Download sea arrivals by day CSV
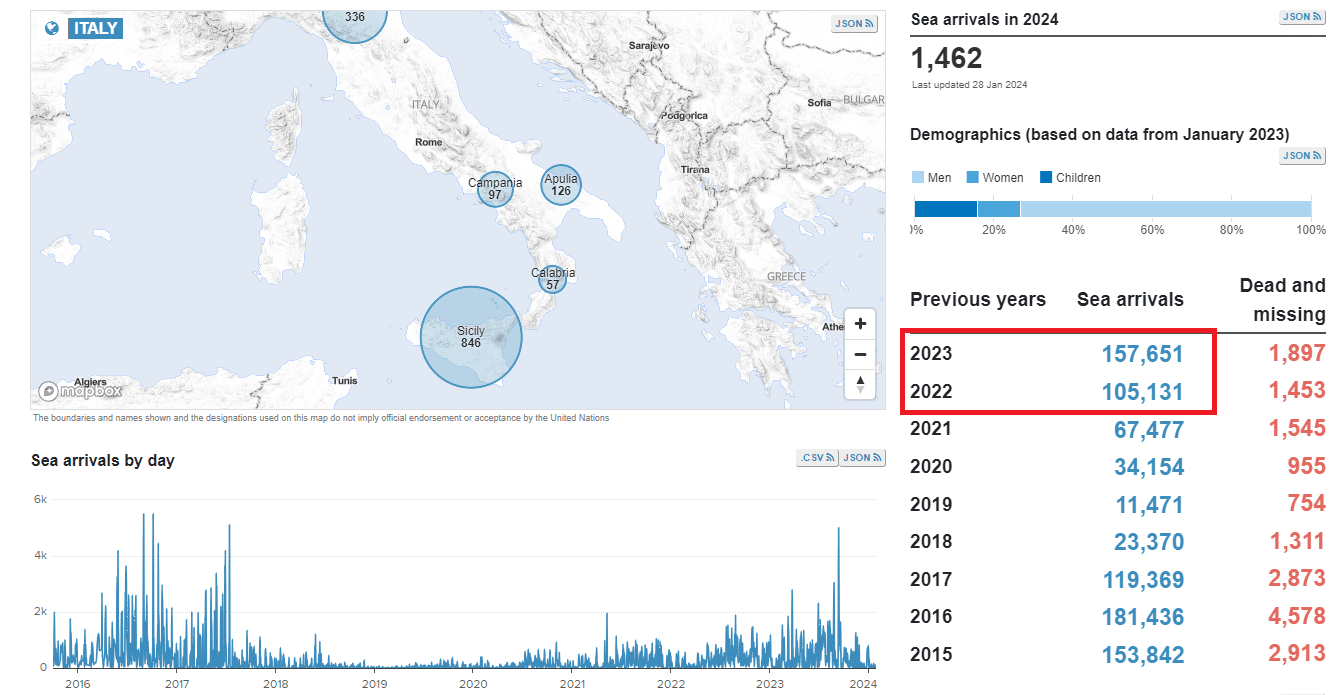 [x=817, y=458]
